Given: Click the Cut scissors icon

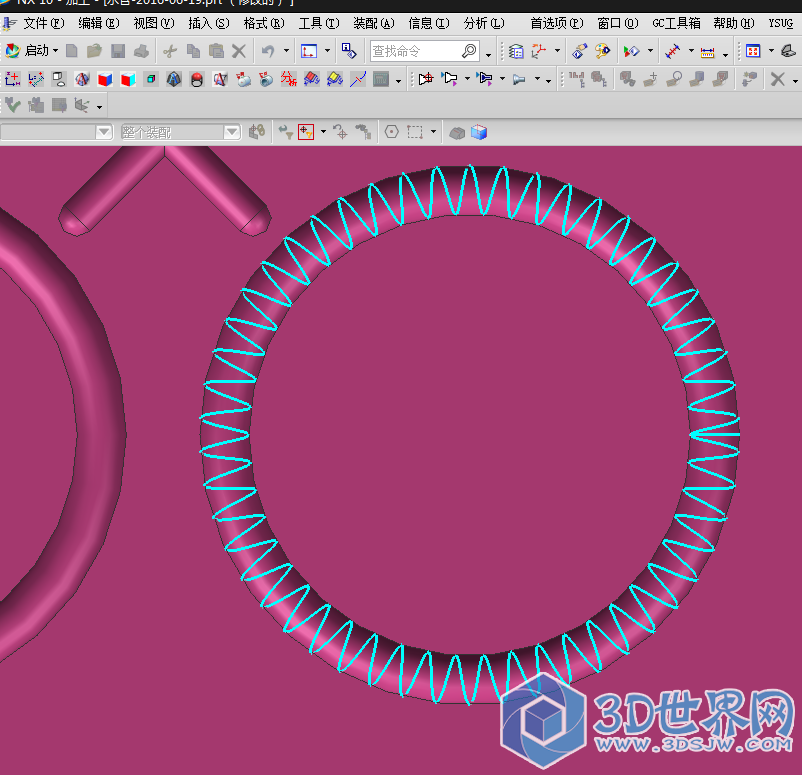Looking at the screenshot, I should tap(170, 51).
